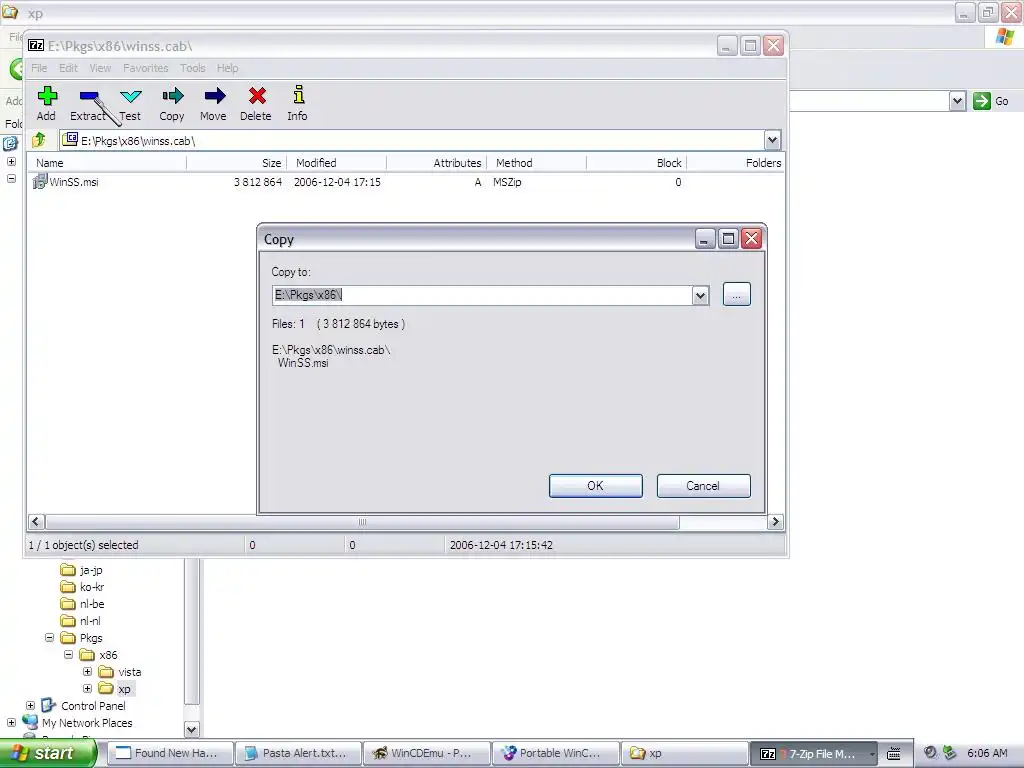
Task: Click the up-folder icon beside the 7-Zip address bar
Action: point(39,140)
